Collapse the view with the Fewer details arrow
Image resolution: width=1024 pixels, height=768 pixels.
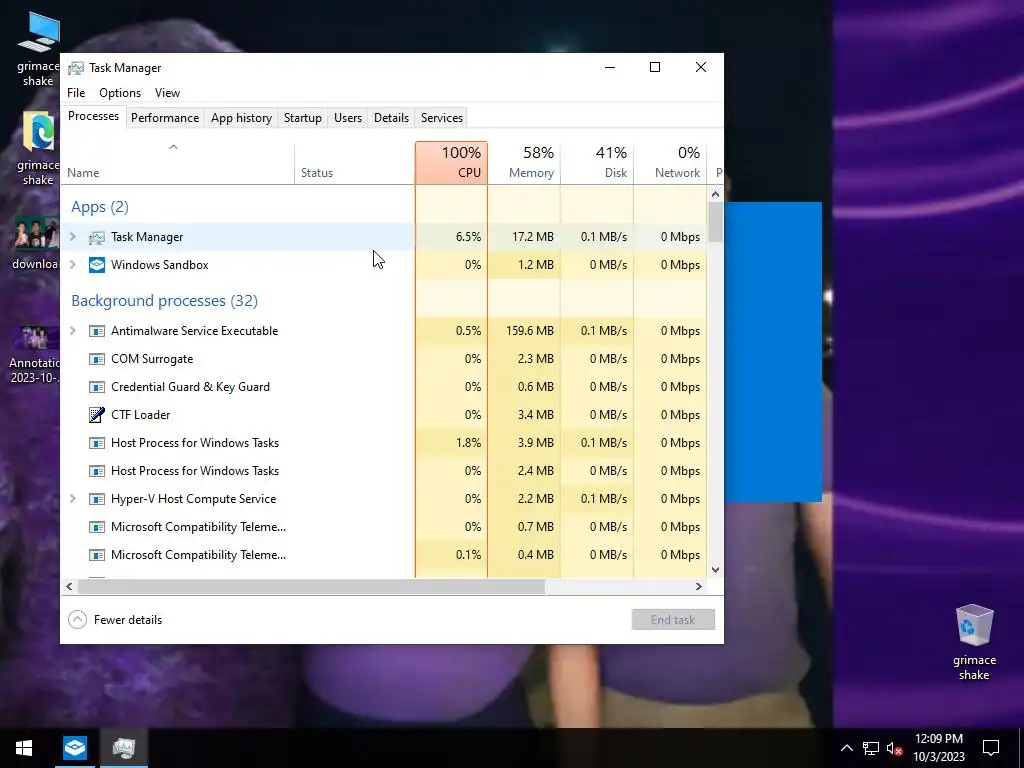point(77,620)
